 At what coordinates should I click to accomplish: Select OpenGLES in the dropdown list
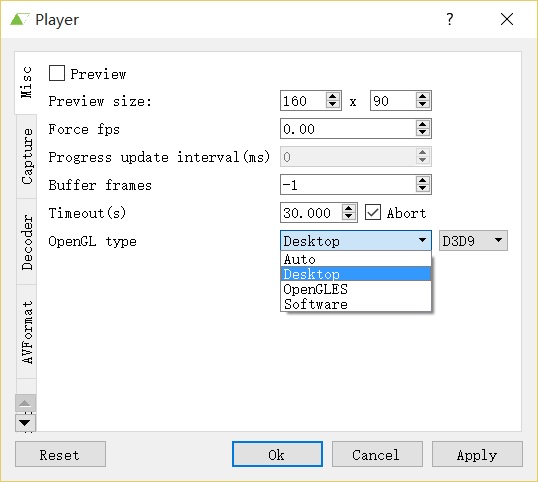tap(356, 289)
